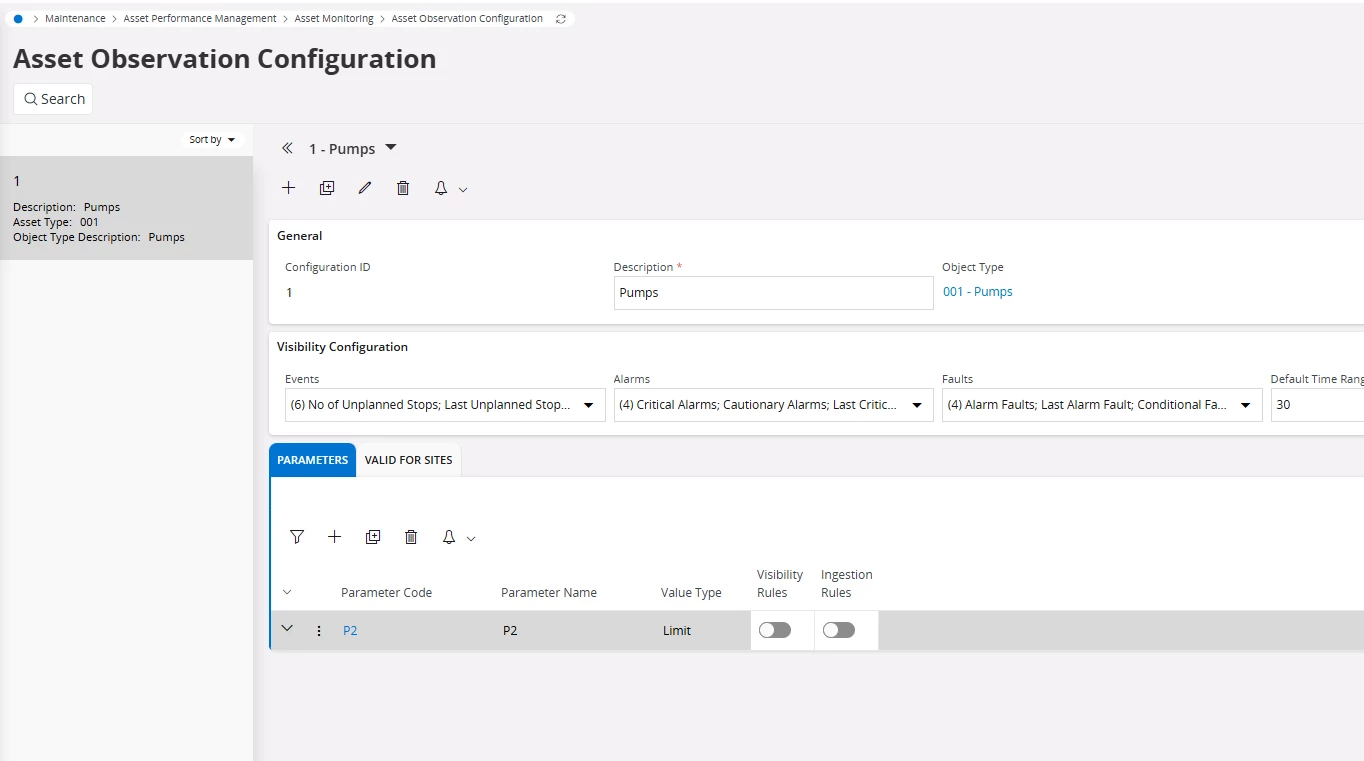The width and height of the screenshot is (1364, 761).
Task: Select the Parameters tab
Action: [x=313, y=460]
